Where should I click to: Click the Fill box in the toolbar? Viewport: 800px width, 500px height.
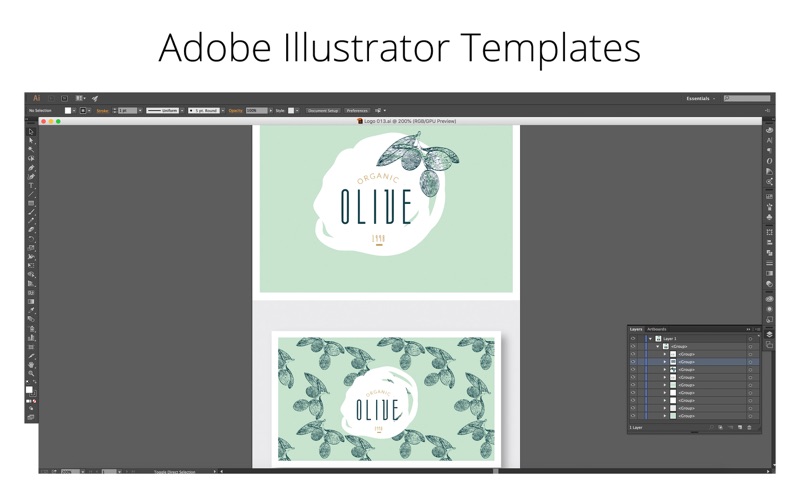click(29, 389)
